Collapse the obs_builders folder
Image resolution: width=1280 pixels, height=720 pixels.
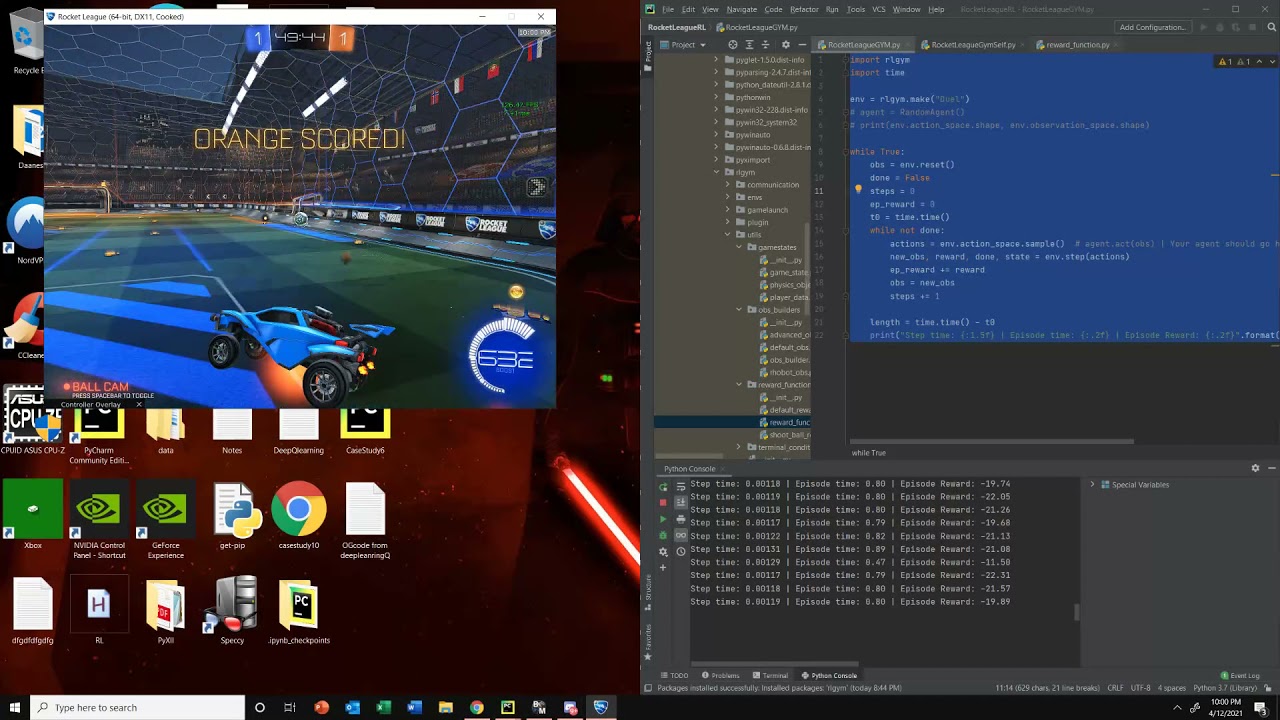(740, 310)
